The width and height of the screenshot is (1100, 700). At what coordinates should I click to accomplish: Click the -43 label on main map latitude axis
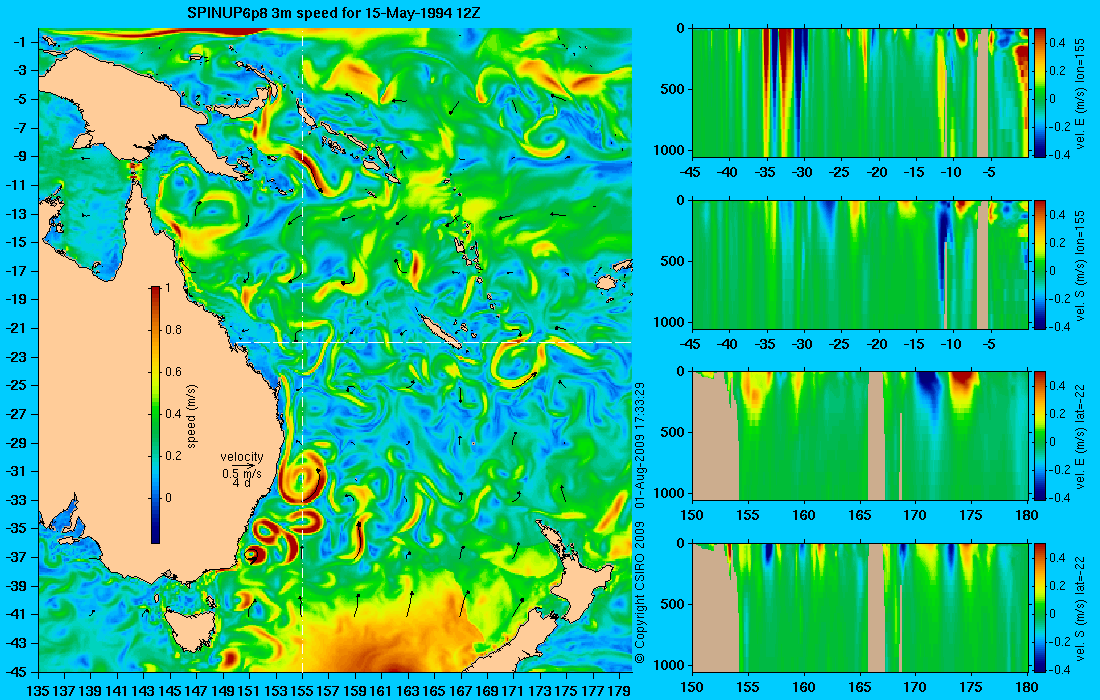[x=18, y=642]
